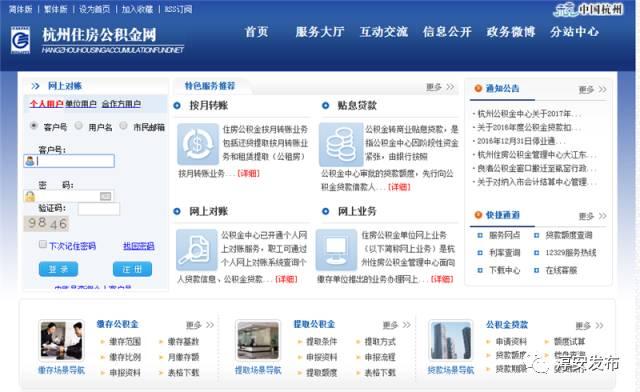Expand 更多 in 通知公告 panel
Image resolution: width=640 pixels, height=392 pixels.
pos(593,89)
